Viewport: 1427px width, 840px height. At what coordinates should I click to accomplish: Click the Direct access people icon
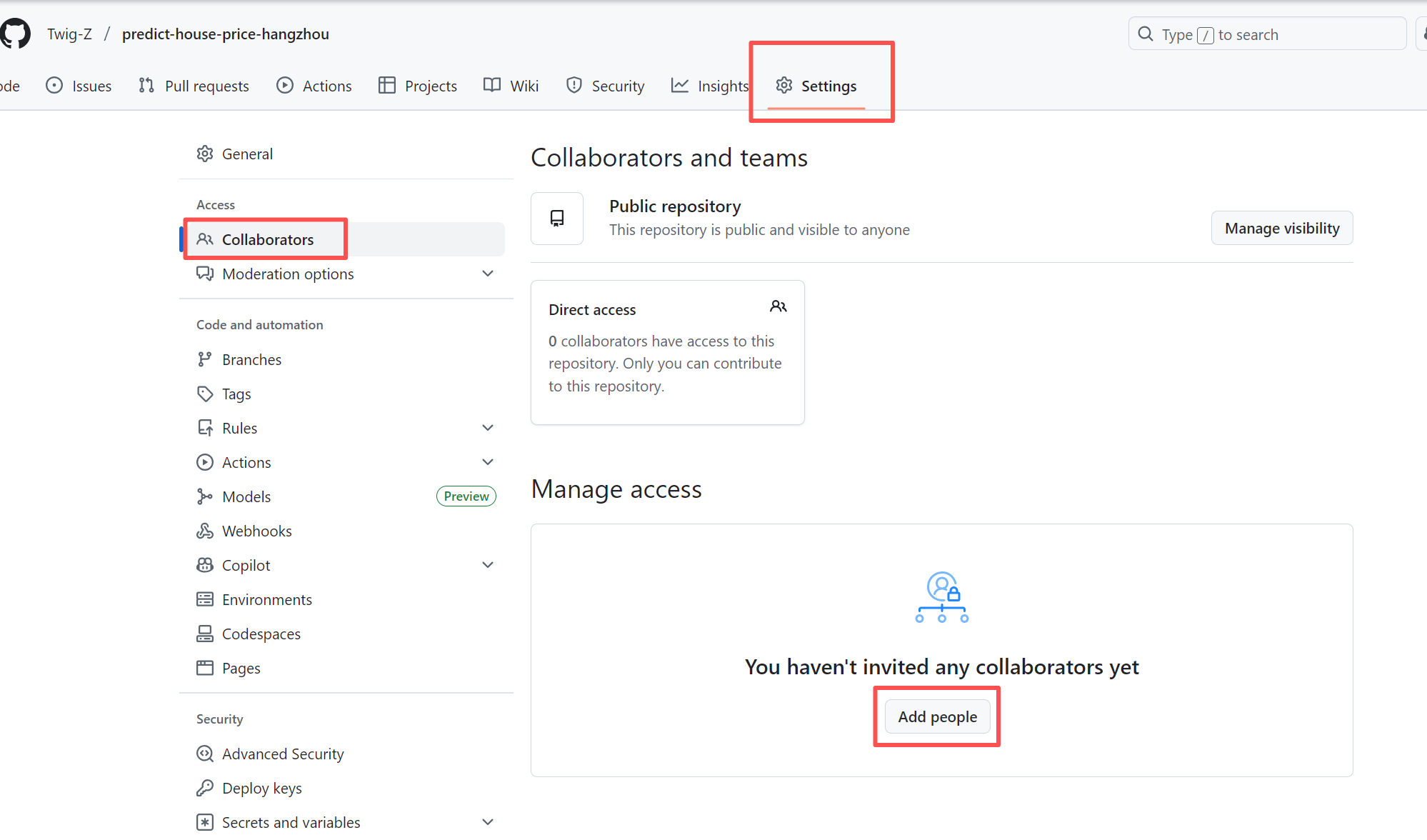tap(778, 306)
